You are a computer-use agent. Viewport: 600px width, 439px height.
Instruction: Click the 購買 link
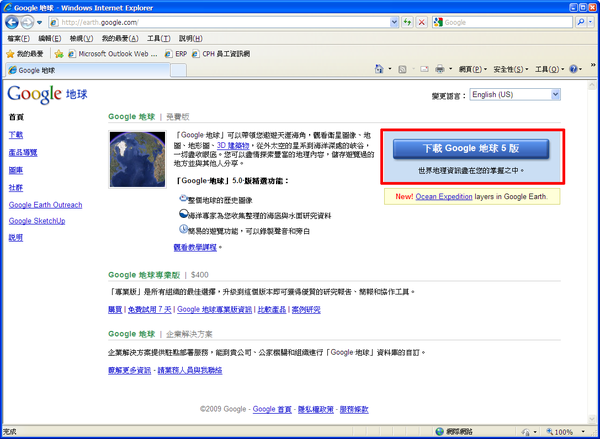pos(115,310)
